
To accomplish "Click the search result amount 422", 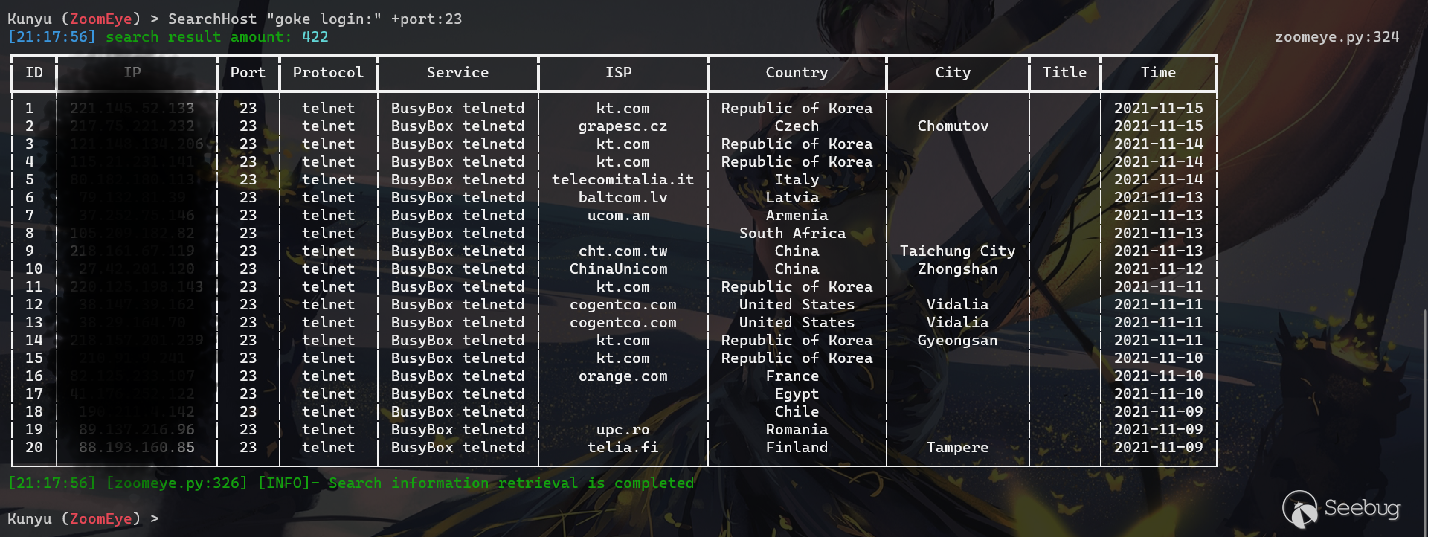I will [x=314, y=37].
